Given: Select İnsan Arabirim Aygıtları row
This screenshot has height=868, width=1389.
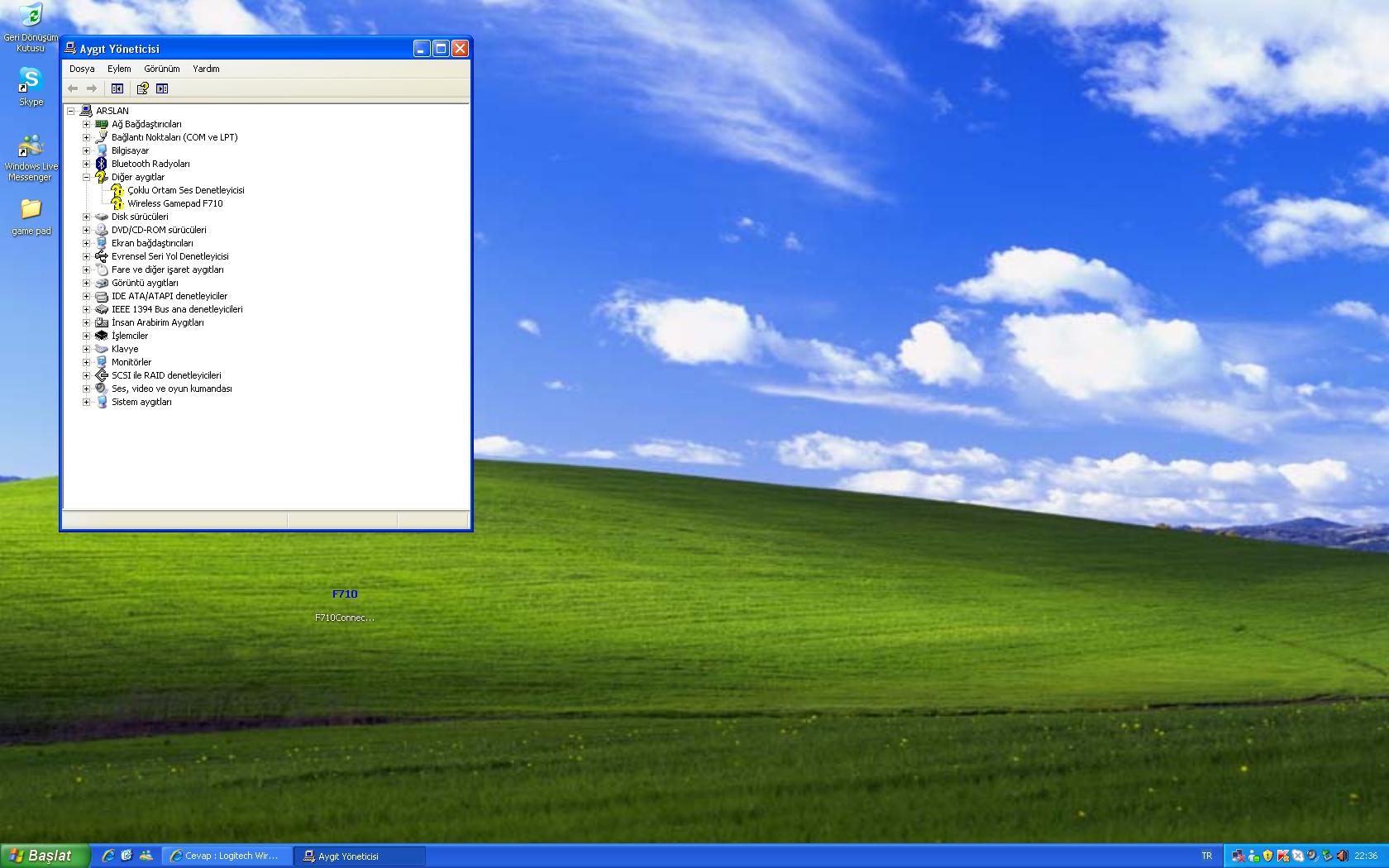Looking at the screenshot, I should [x=157, y=322].
